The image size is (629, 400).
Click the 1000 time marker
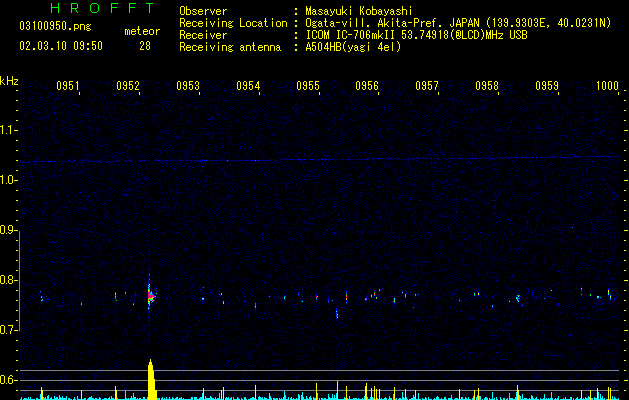tap(607, 85)
